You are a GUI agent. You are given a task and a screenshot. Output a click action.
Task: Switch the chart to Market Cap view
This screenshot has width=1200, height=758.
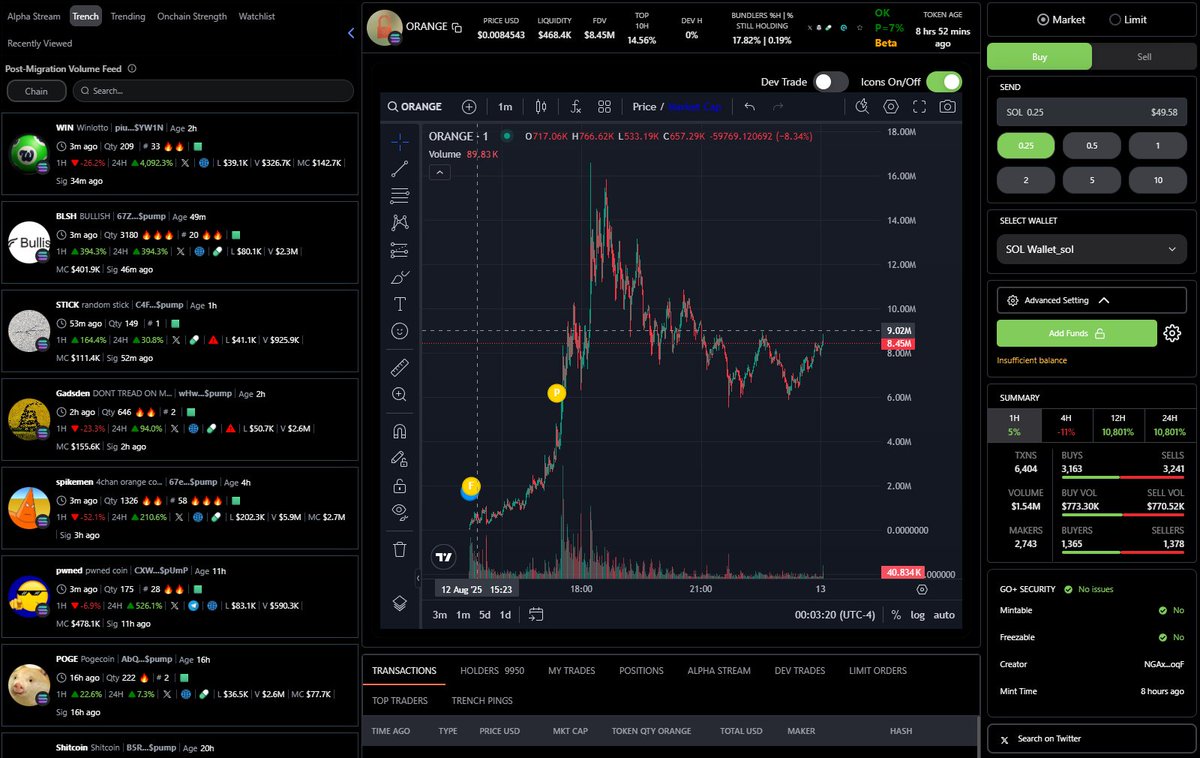695,106
